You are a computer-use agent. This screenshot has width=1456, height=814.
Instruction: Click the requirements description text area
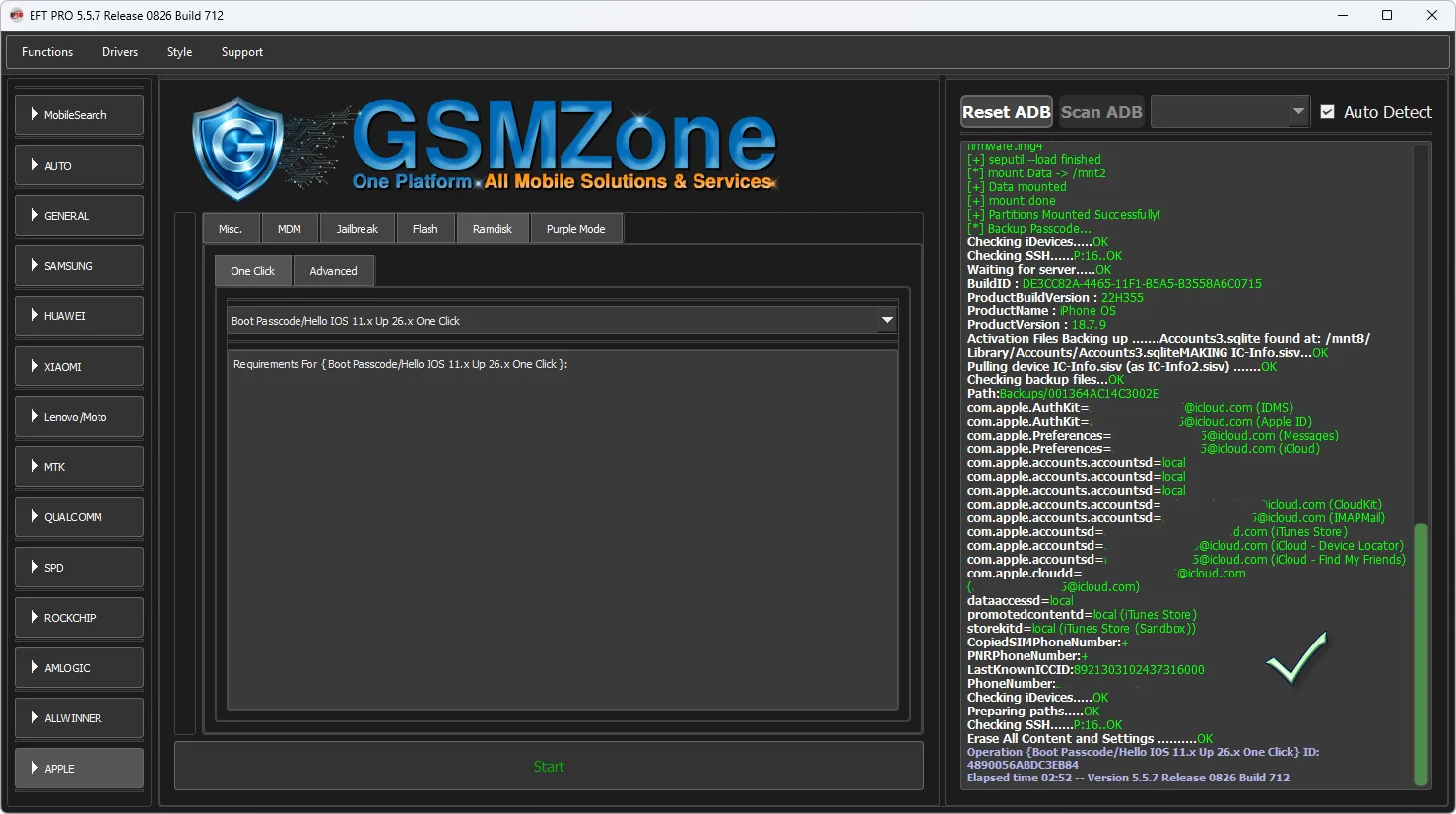(x=563, y=529)
